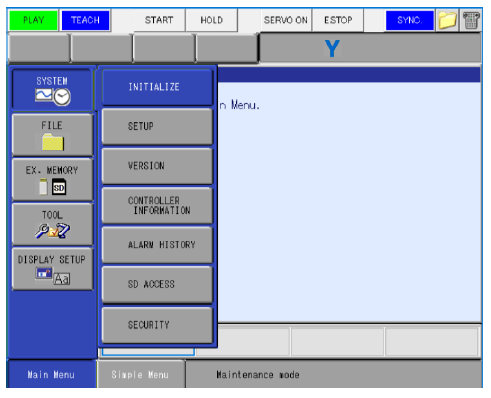Click the HOLD button
This screenshot has width=491, height=398.
point(211,20)
